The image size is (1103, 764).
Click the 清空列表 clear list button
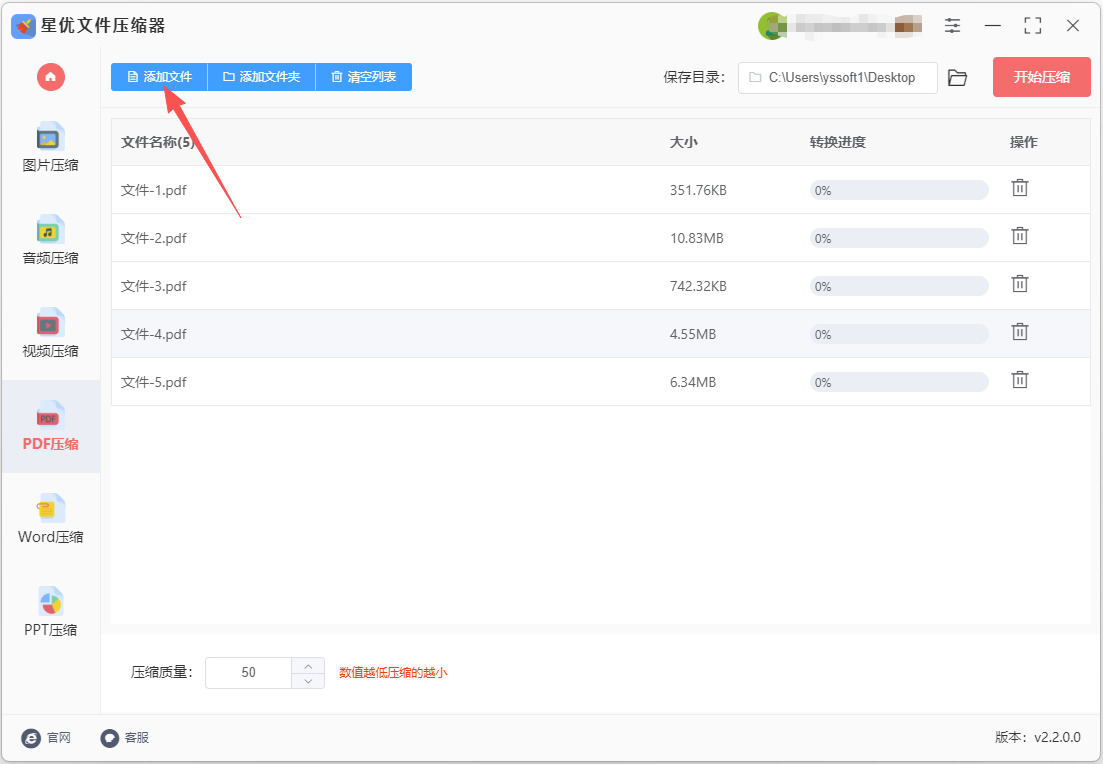(364, 77)
